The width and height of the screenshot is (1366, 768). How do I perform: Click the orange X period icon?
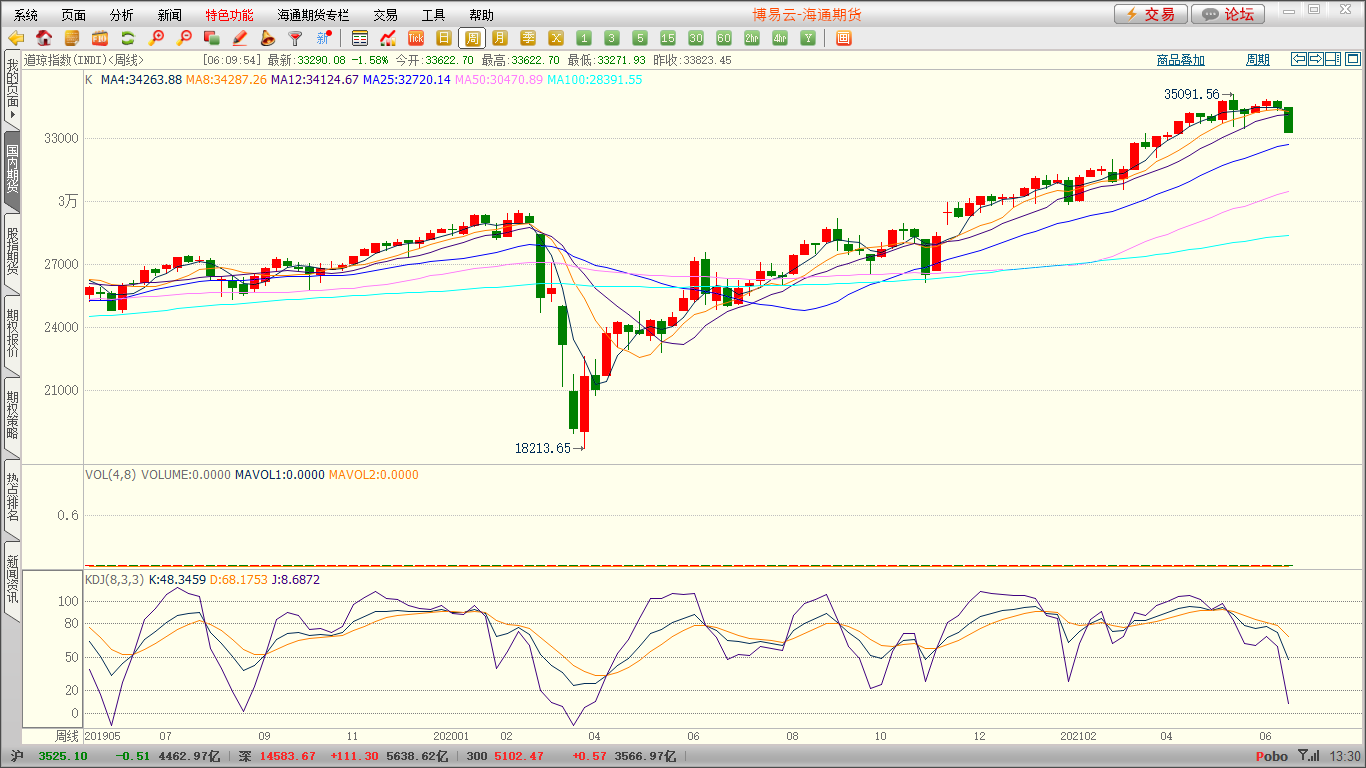tap(556, 38)
